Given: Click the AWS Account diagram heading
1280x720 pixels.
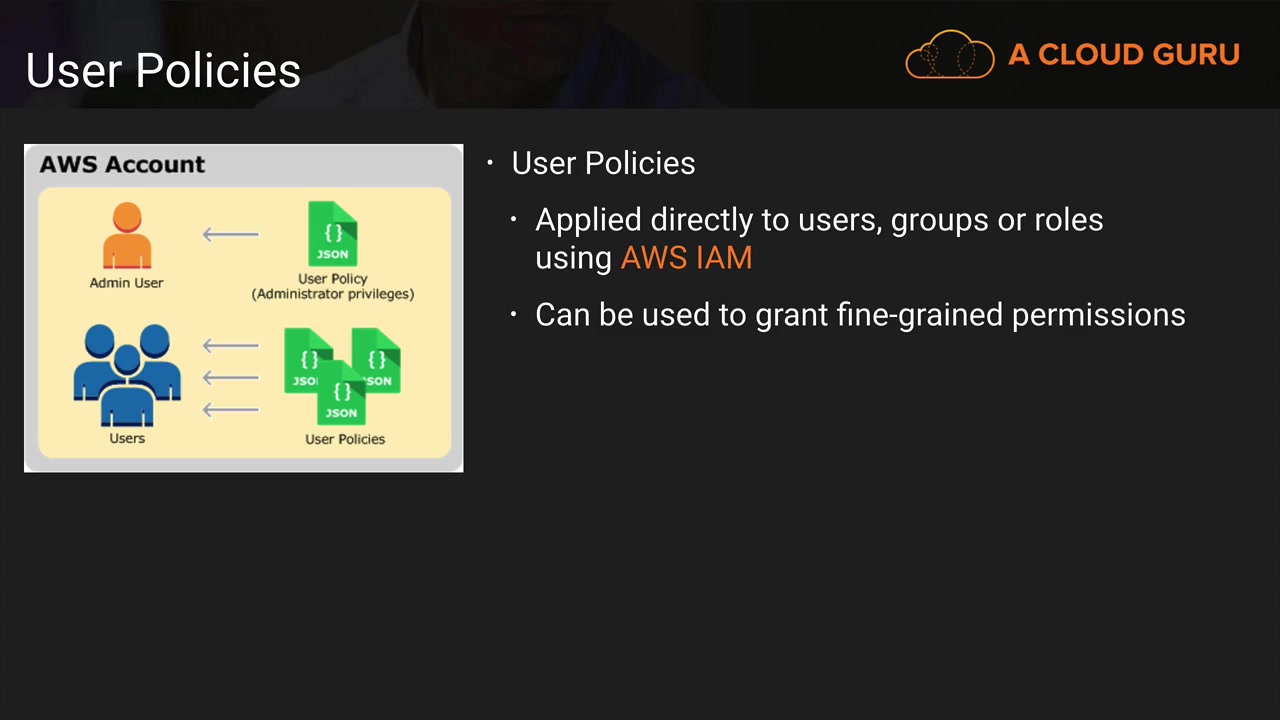Looking at the screenshot, I should pyautogui.click(x=122, y=164).
